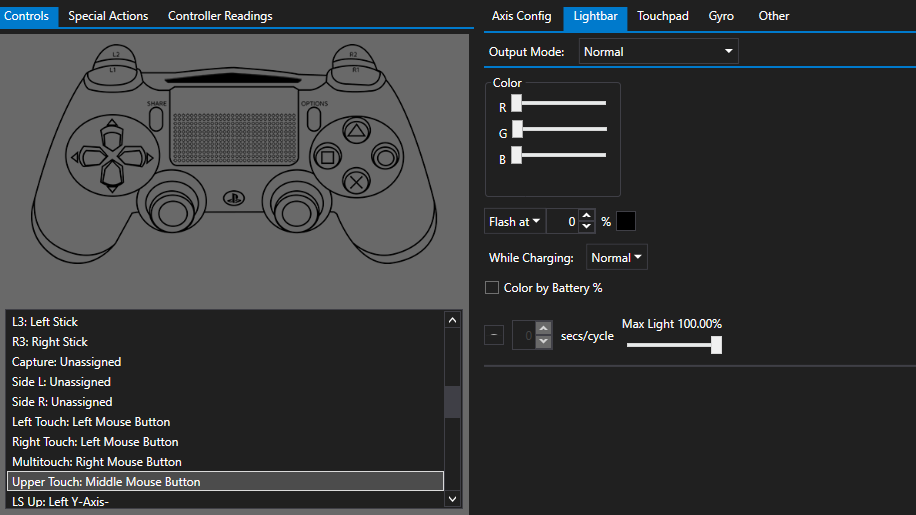Click the minus button beside secs/cycle
This screenshot has width=916, height=515.
tap(494, 335)
